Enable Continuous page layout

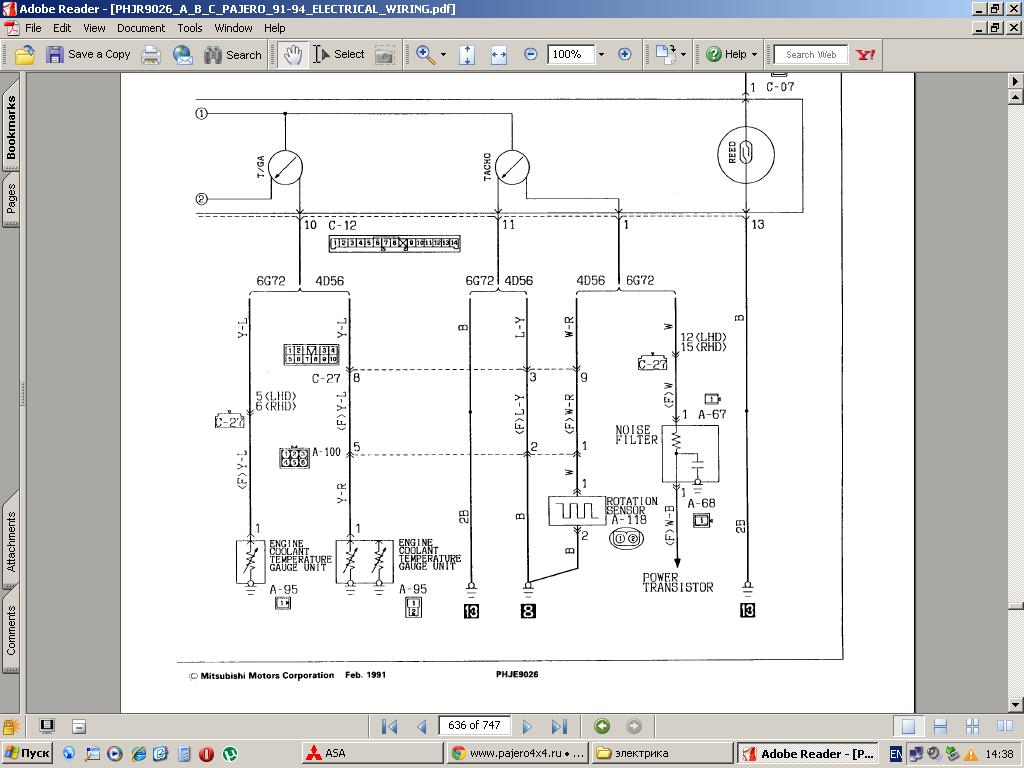941,726
